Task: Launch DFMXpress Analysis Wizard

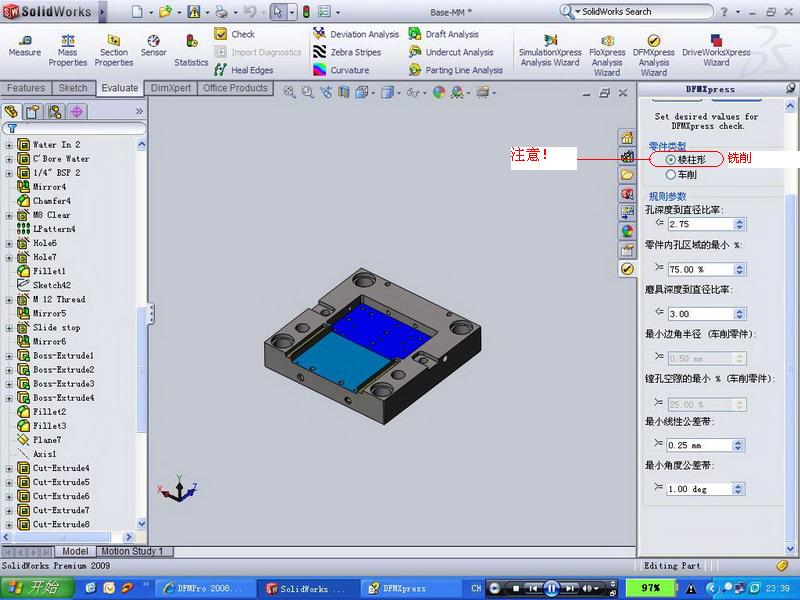Action: [x=654, y=55]
